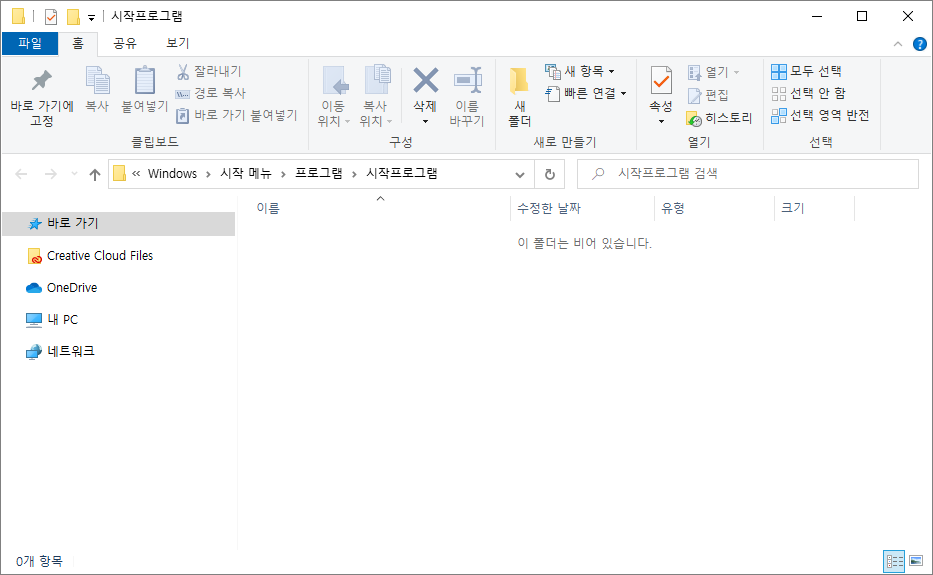
Task: Click the Paste (붙여넣기) clipboard icon
Action: (x=145, y=80)
